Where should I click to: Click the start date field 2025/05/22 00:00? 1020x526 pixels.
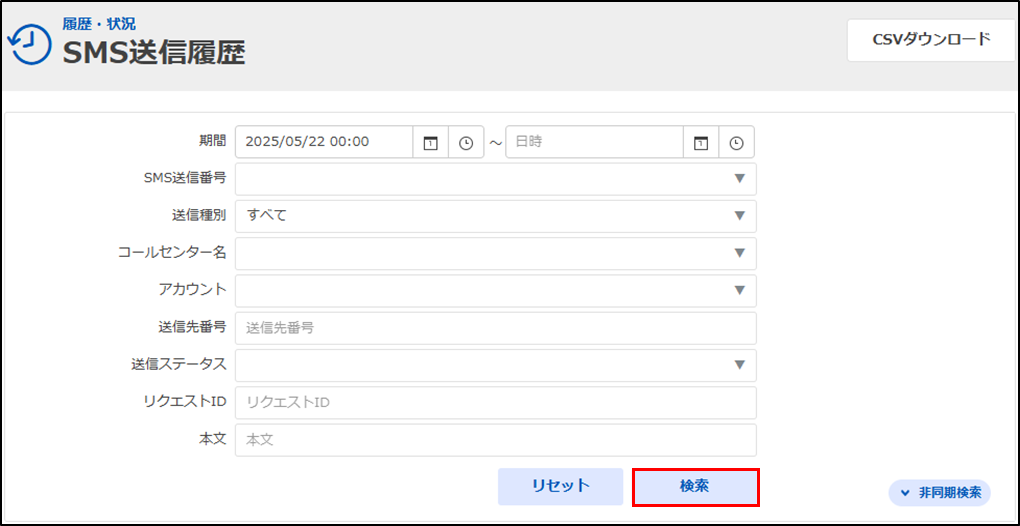(324, 142)
